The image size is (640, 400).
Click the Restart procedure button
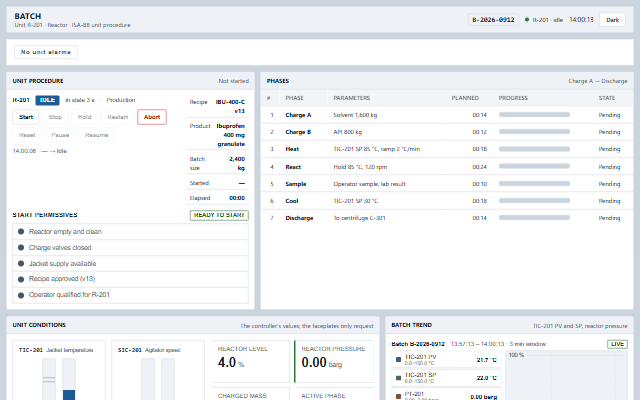click(x=118, y=117)
